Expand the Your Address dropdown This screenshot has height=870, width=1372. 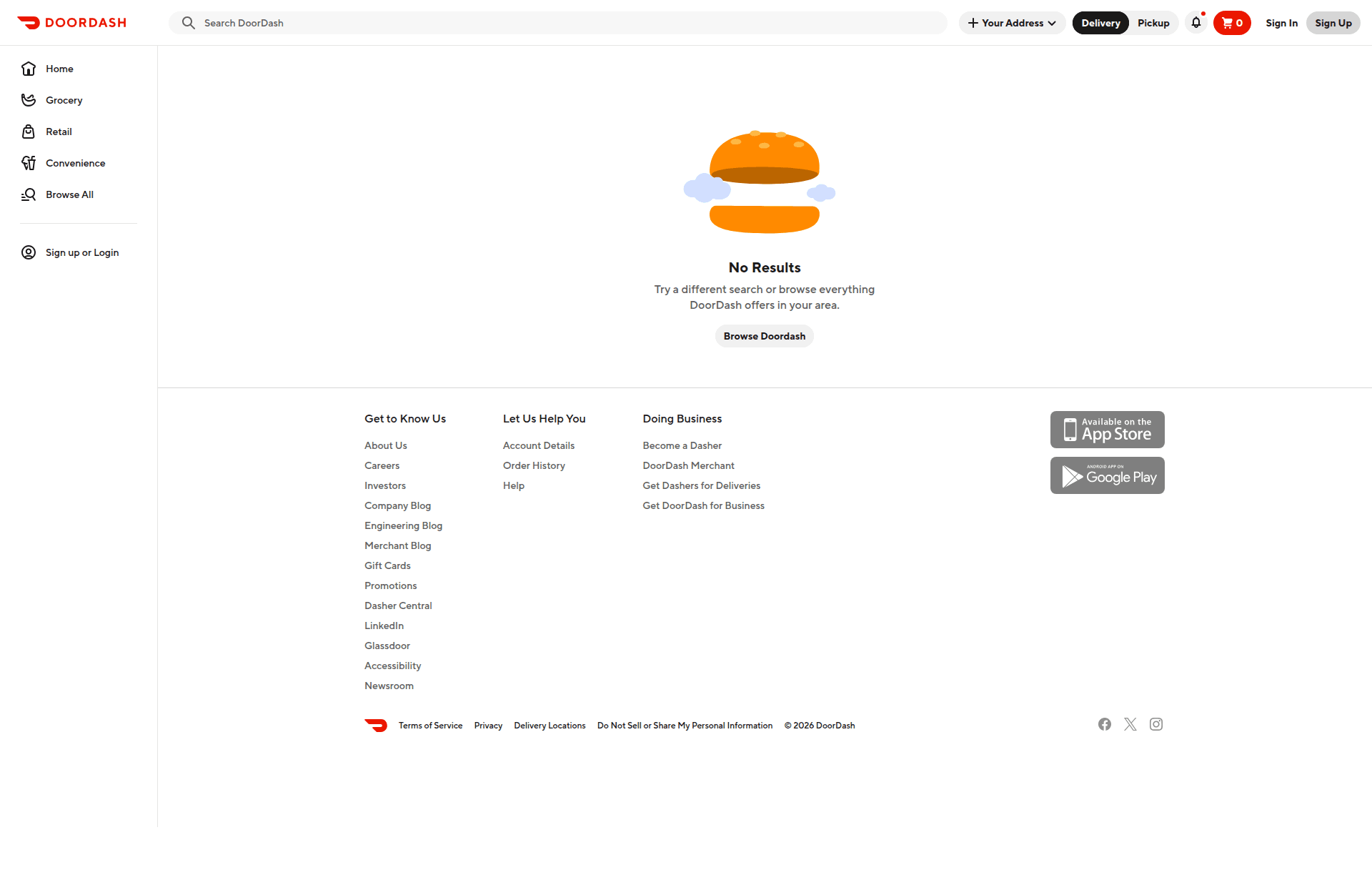pos(1012,23)
